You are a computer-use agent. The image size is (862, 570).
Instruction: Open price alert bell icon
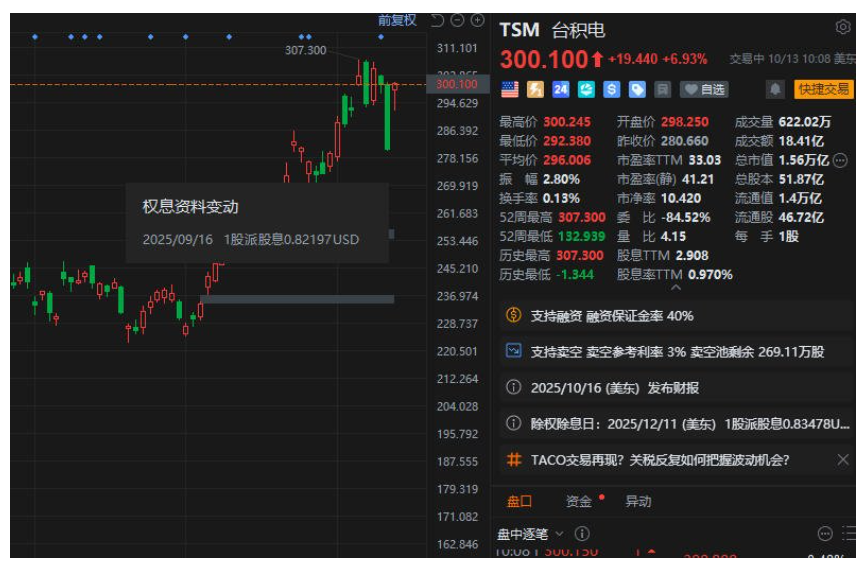coord(775,90)
